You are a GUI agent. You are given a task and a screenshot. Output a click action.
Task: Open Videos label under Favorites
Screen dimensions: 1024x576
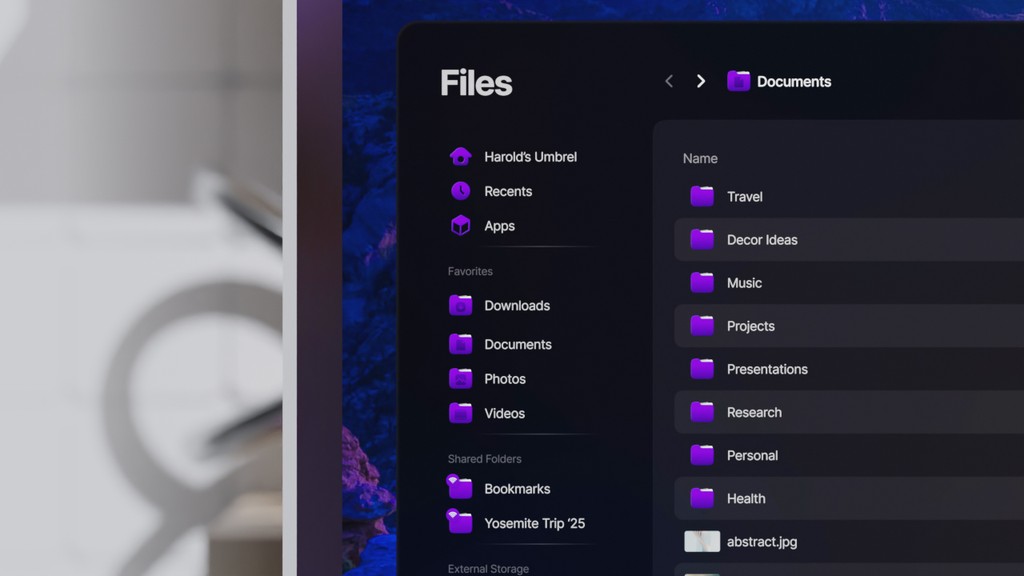pyautogui.click(x=504, y=413)
